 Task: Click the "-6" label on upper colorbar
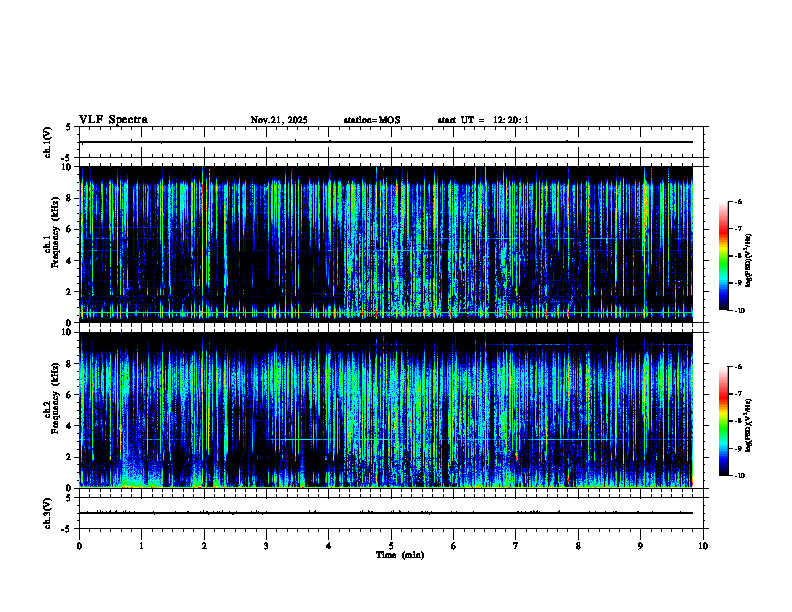[x=737, y=201]
